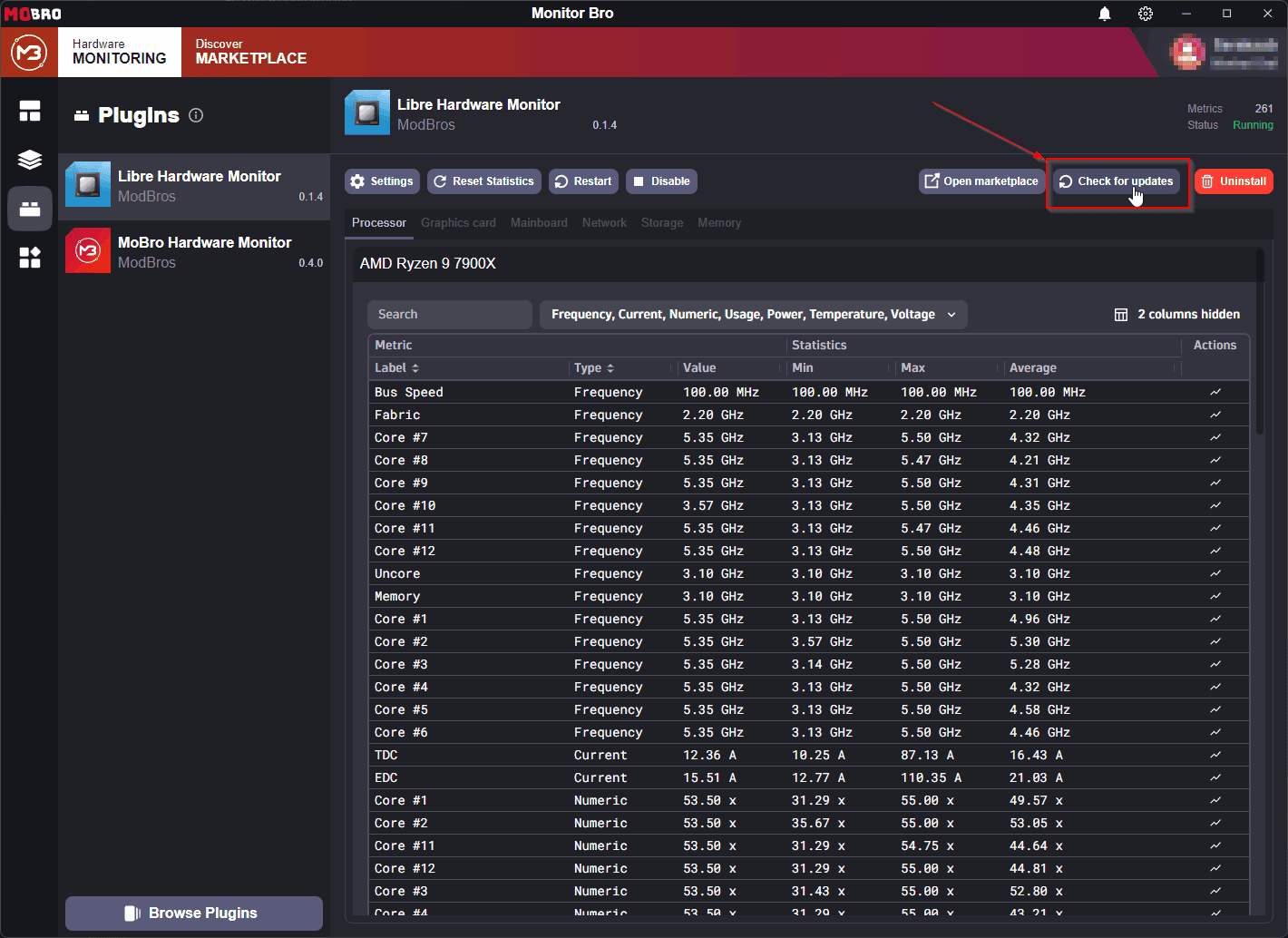Switch to Hardware Monitoring tab
This screenshot has height=938, width=1288.
pos(120,52)
